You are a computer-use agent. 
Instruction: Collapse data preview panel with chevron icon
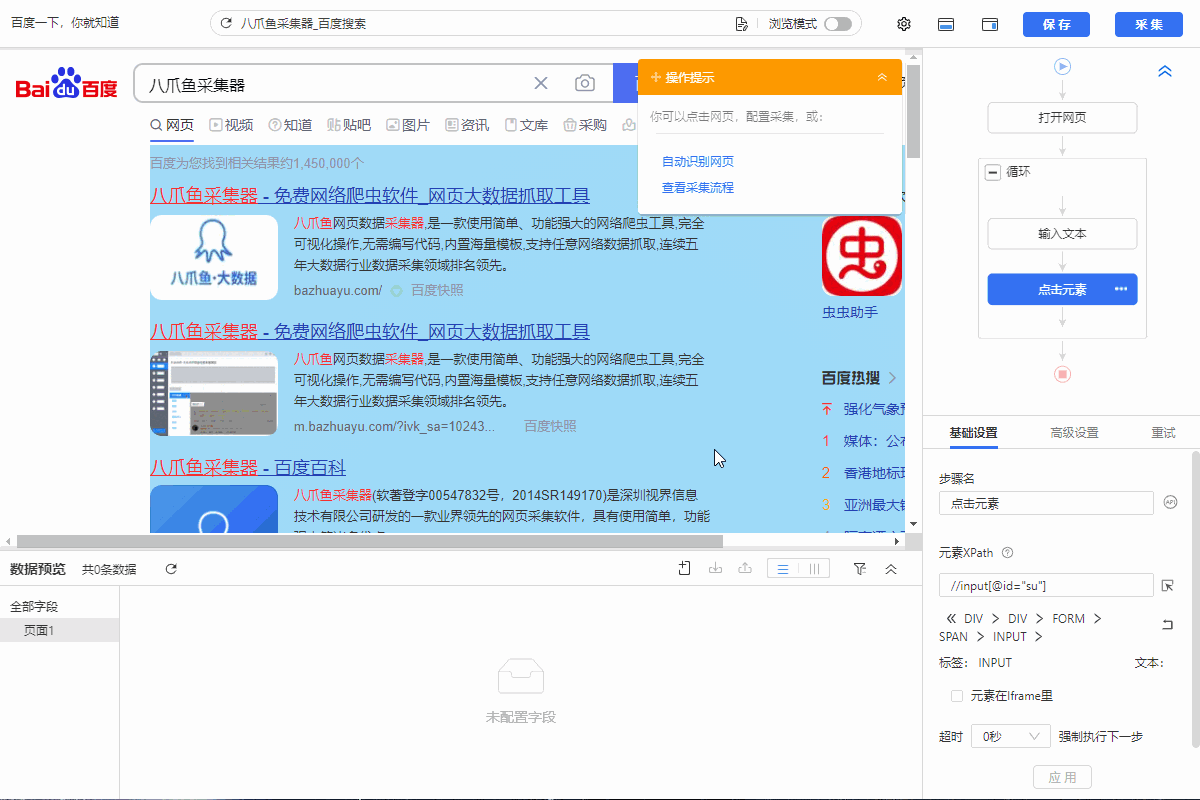coord(891,569)
